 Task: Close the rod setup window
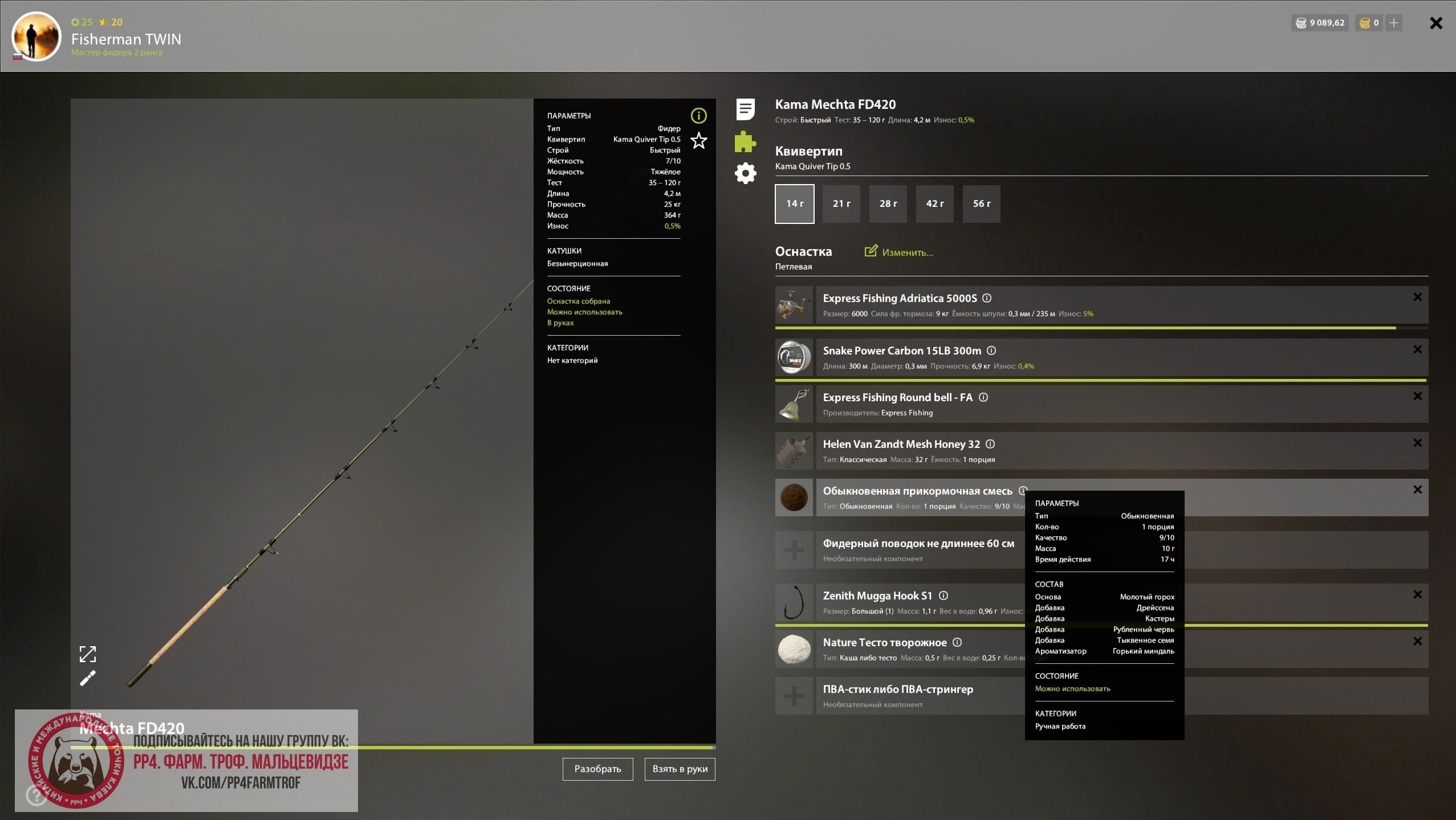[x=1436, y=23]
